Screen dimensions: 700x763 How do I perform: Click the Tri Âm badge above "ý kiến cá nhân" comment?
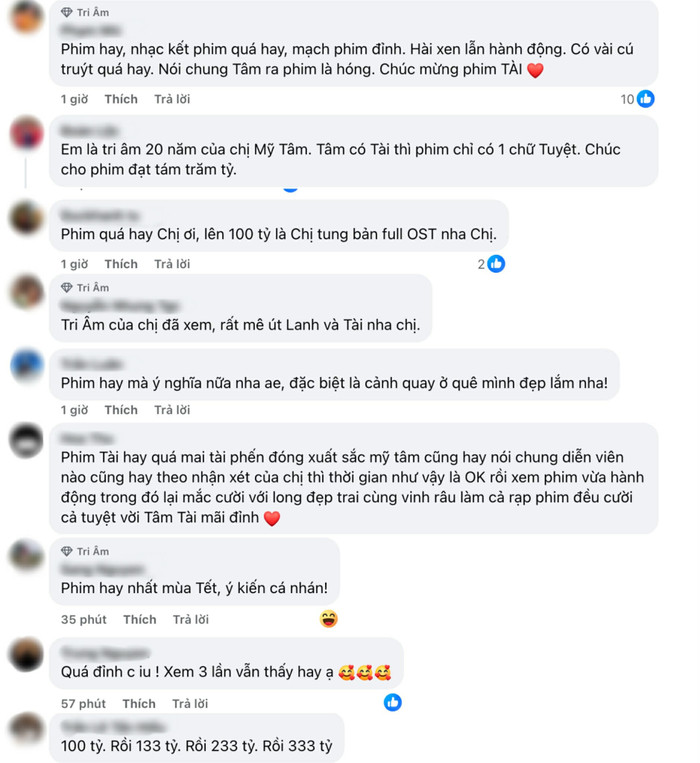pos(84,551)
